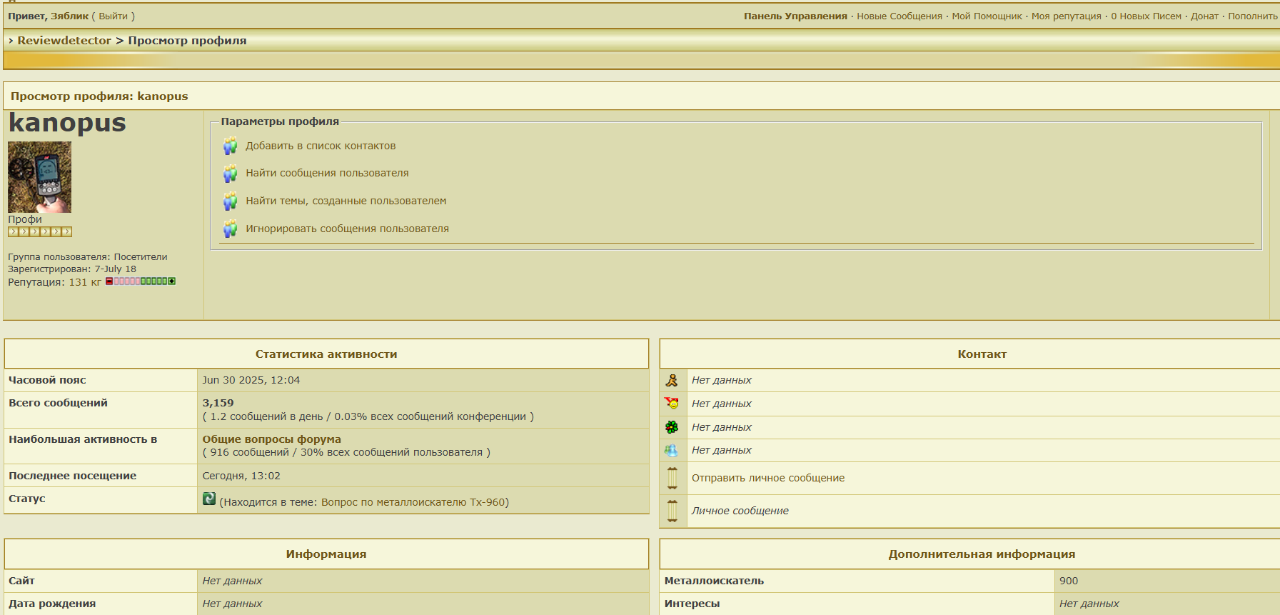Click 'Пополнить' at top right
This screenshot has width=1280, height=615.
point(1253,16)
